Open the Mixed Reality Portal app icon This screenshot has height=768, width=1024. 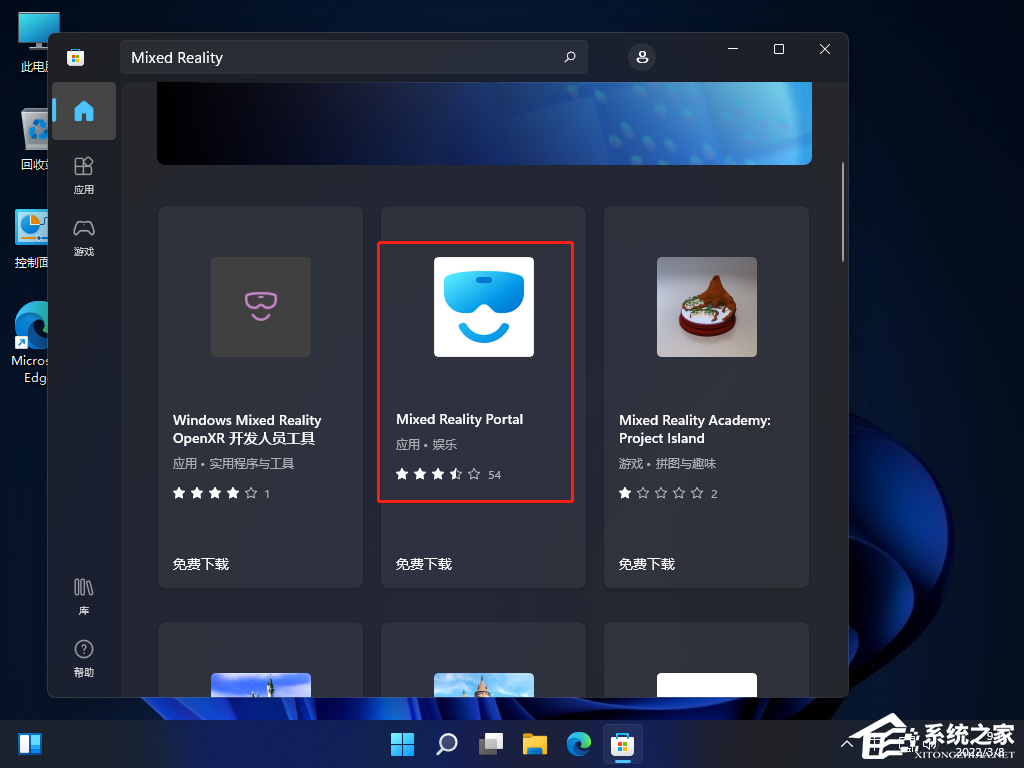(x=483, y=307)
